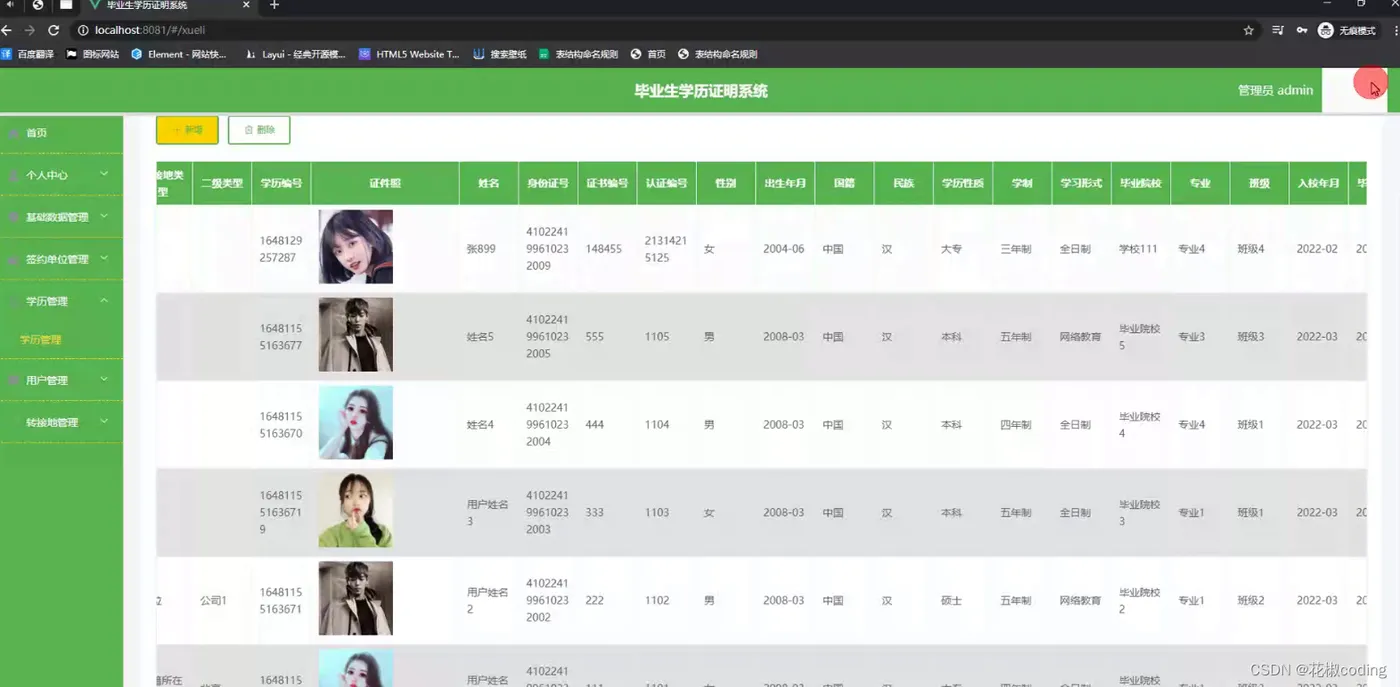Expand the 个人中心 menu
This screenshot has width=1400, height=687.
[61, 175]
